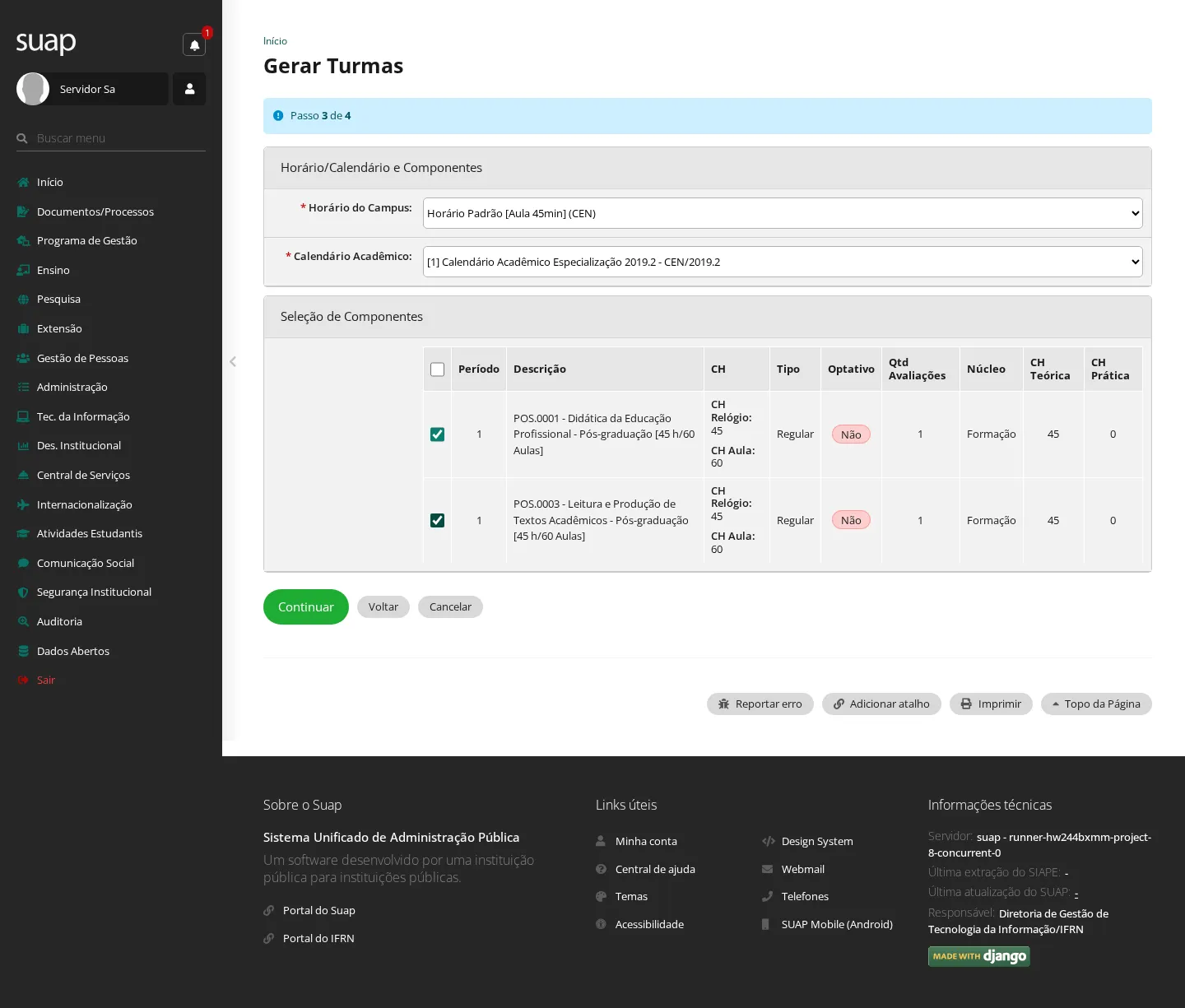Image resolution: width=1185 pixels, height=1008 pixels.
Task: Click the Sair logout icon
Action: pyautogui.click(x=23, y=680)
